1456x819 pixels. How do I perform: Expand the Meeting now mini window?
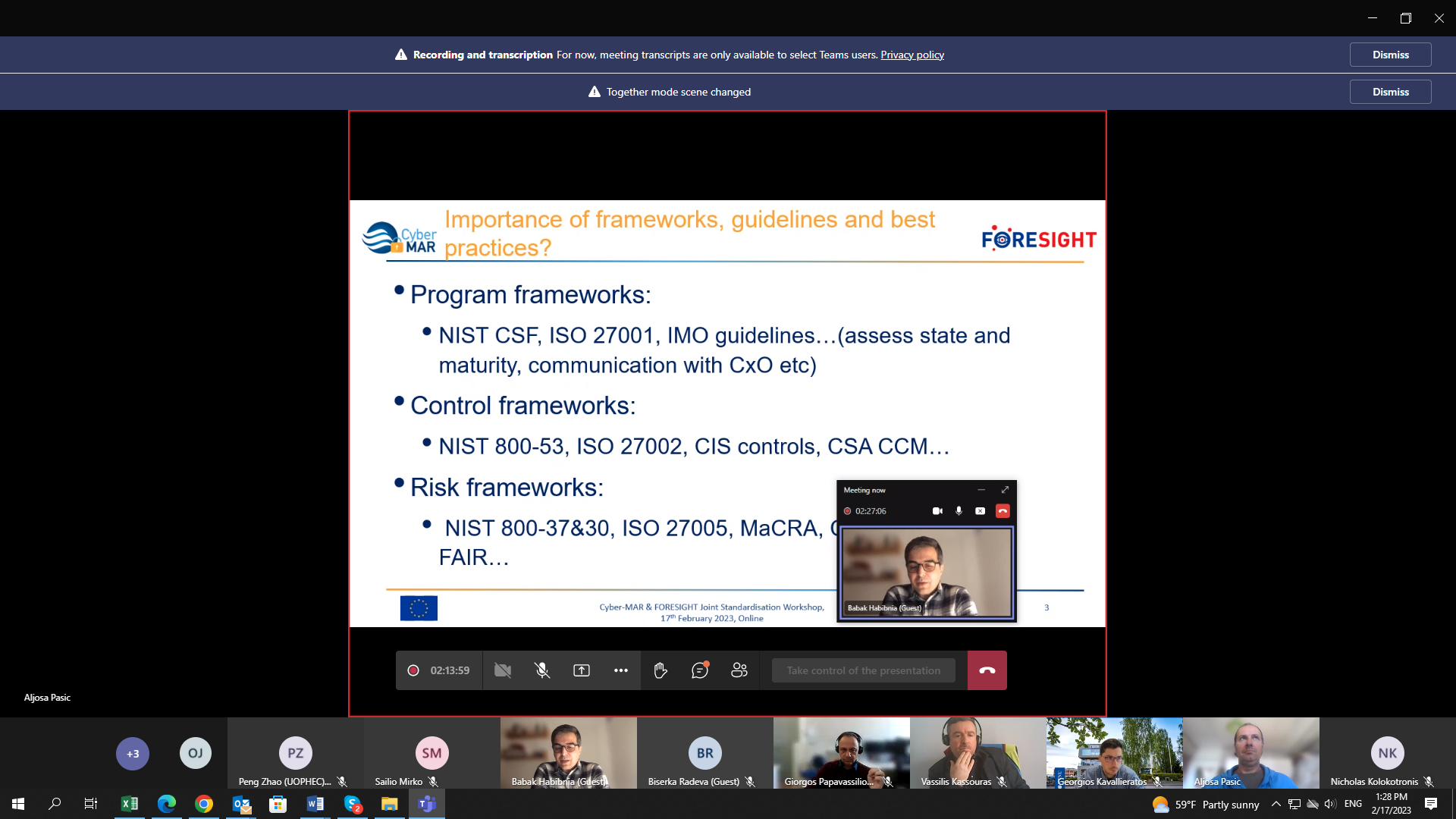click(x=1005, y=490)
